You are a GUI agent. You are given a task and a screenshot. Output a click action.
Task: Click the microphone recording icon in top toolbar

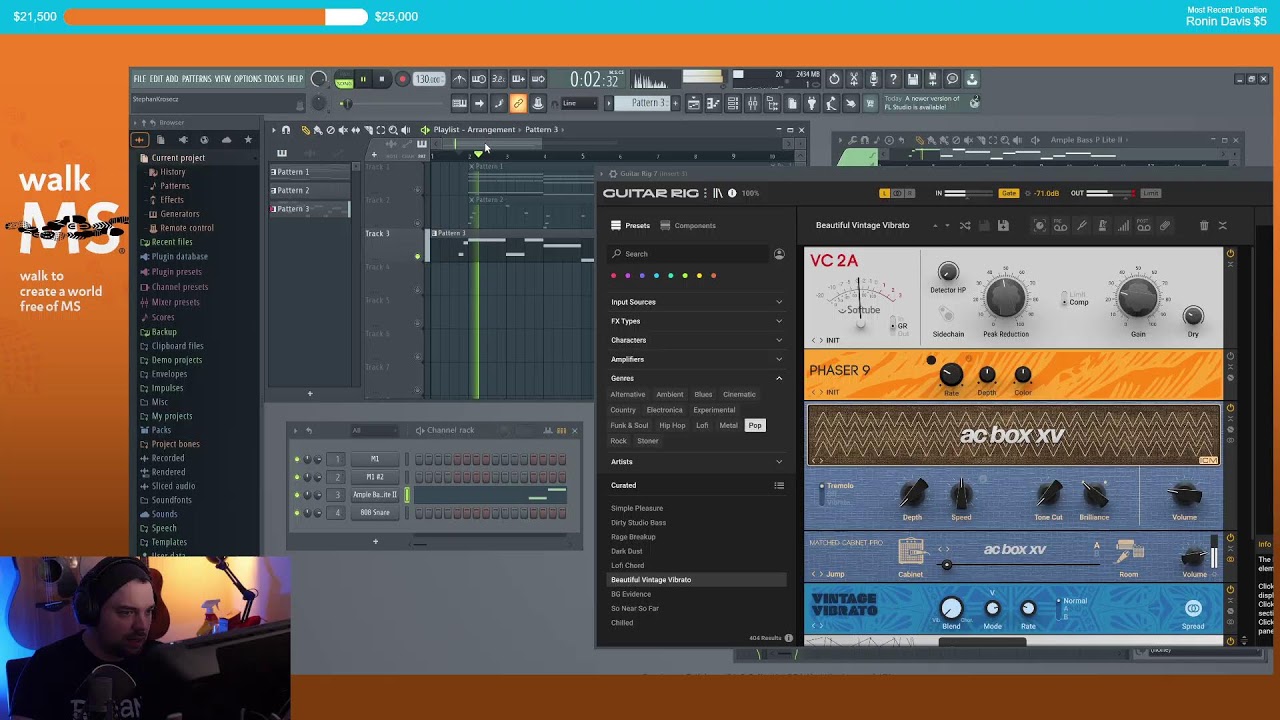[x=873, y=79]
